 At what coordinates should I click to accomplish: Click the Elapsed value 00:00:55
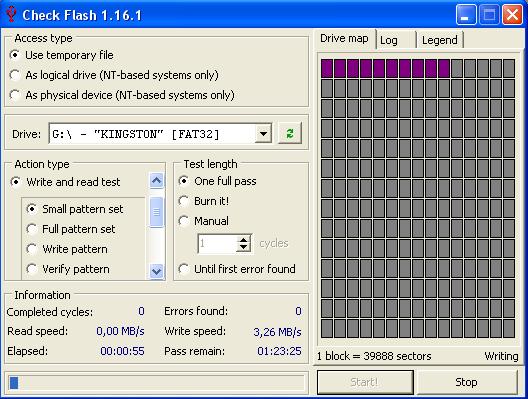122,351
